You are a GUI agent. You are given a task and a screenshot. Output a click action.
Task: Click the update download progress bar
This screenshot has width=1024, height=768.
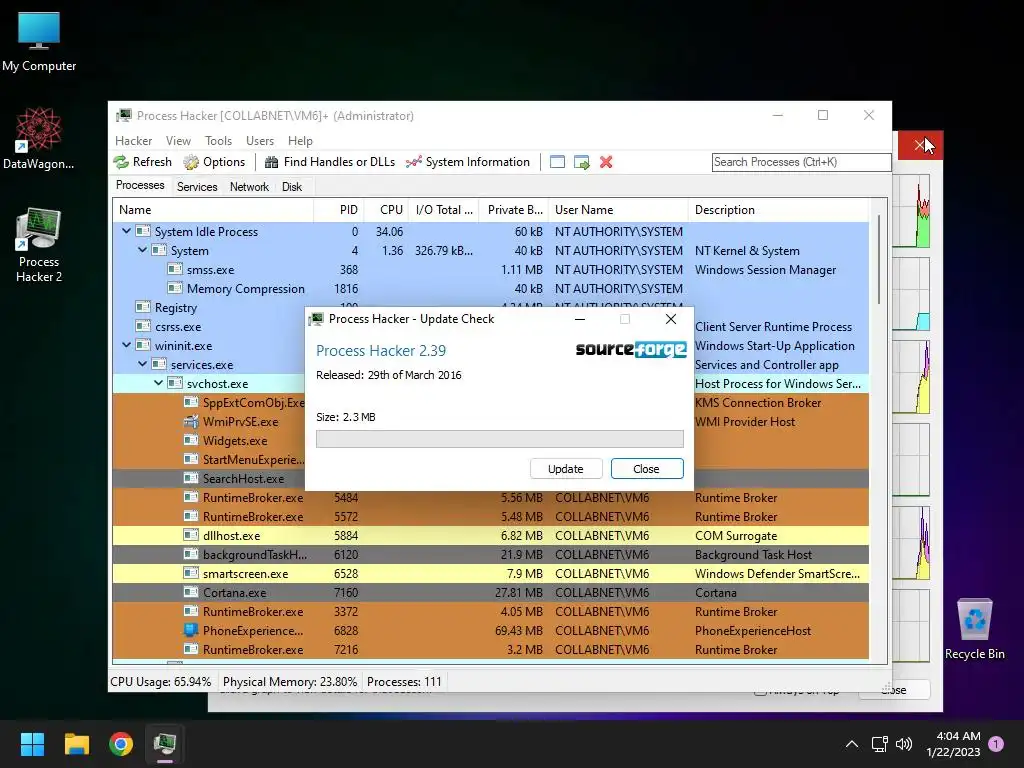click(500, 439)
